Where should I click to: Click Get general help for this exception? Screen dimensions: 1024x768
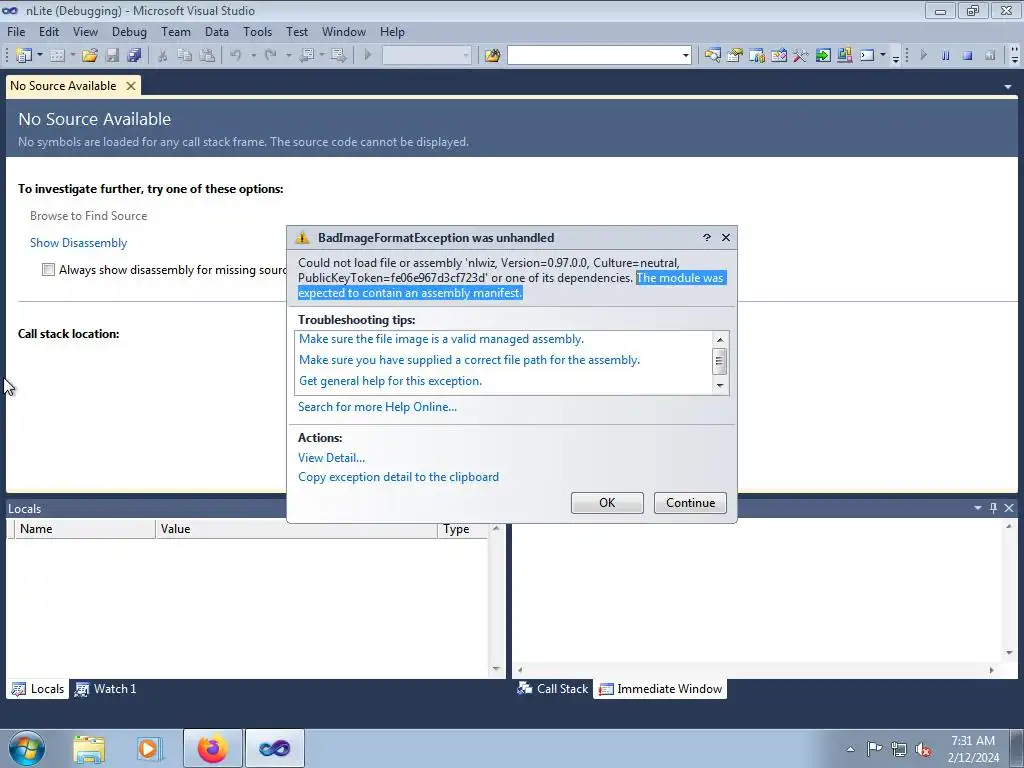(x=391, y=381)
